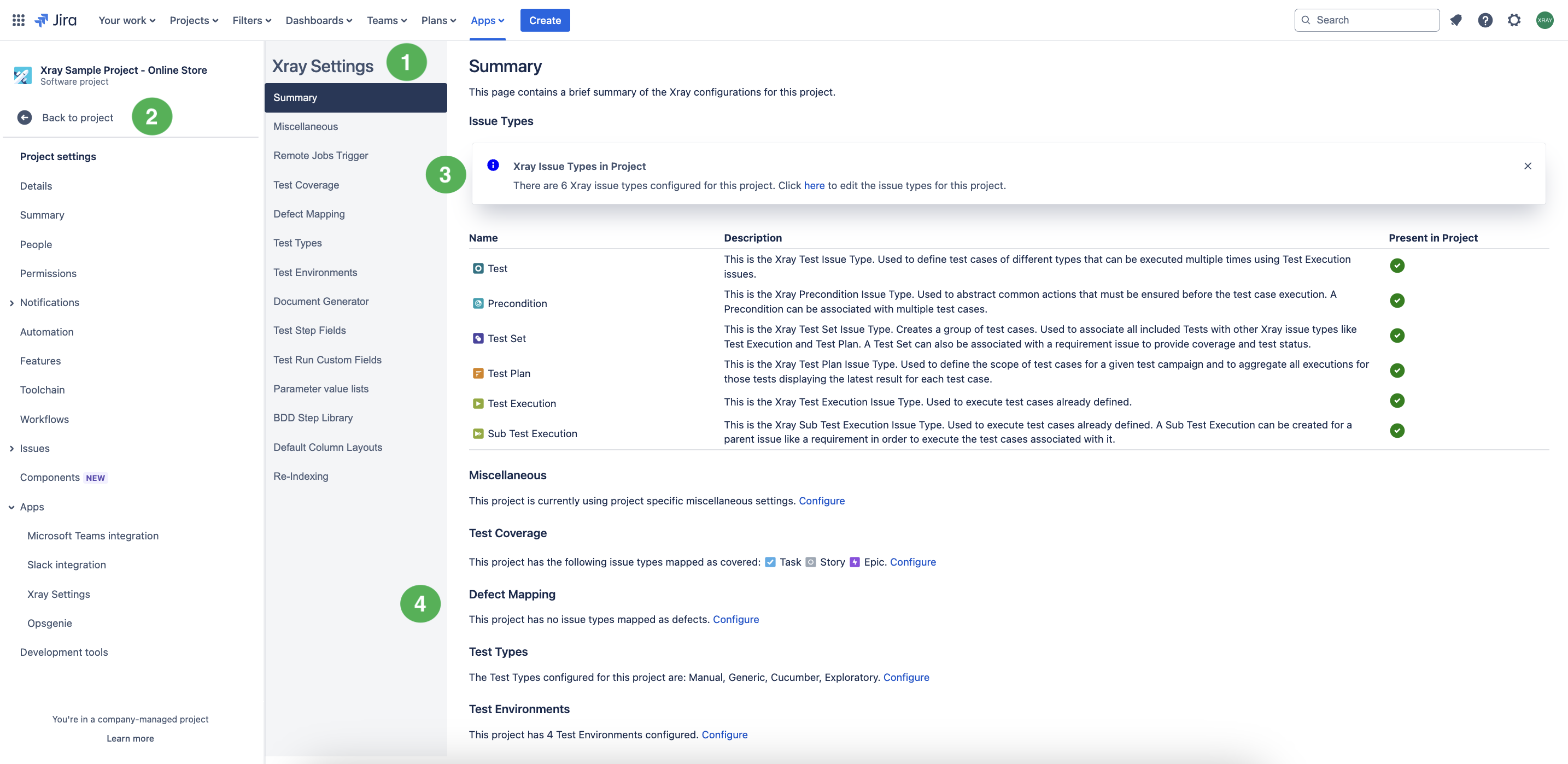
Task: Open Remote Jobs Trigger settings
Action: (x=355, y=155)
